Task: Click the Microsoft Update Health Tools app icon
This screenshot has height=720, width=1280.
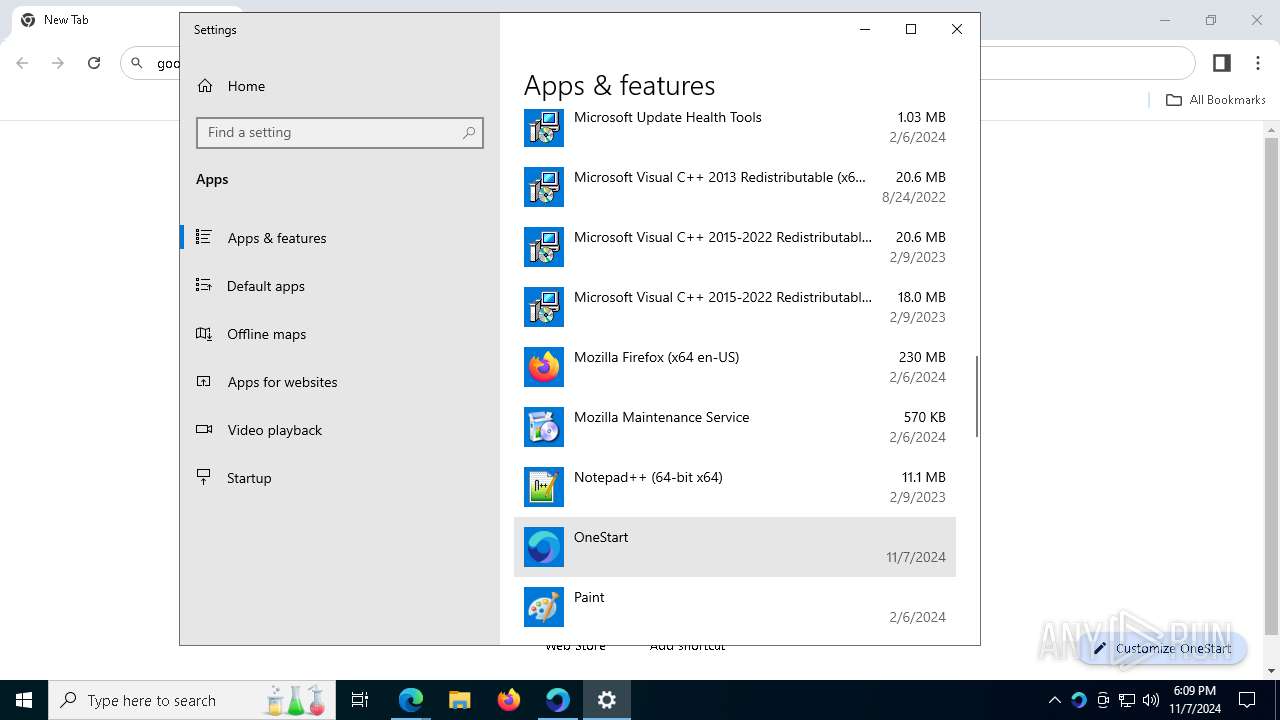Action: (x=544, y=127)
